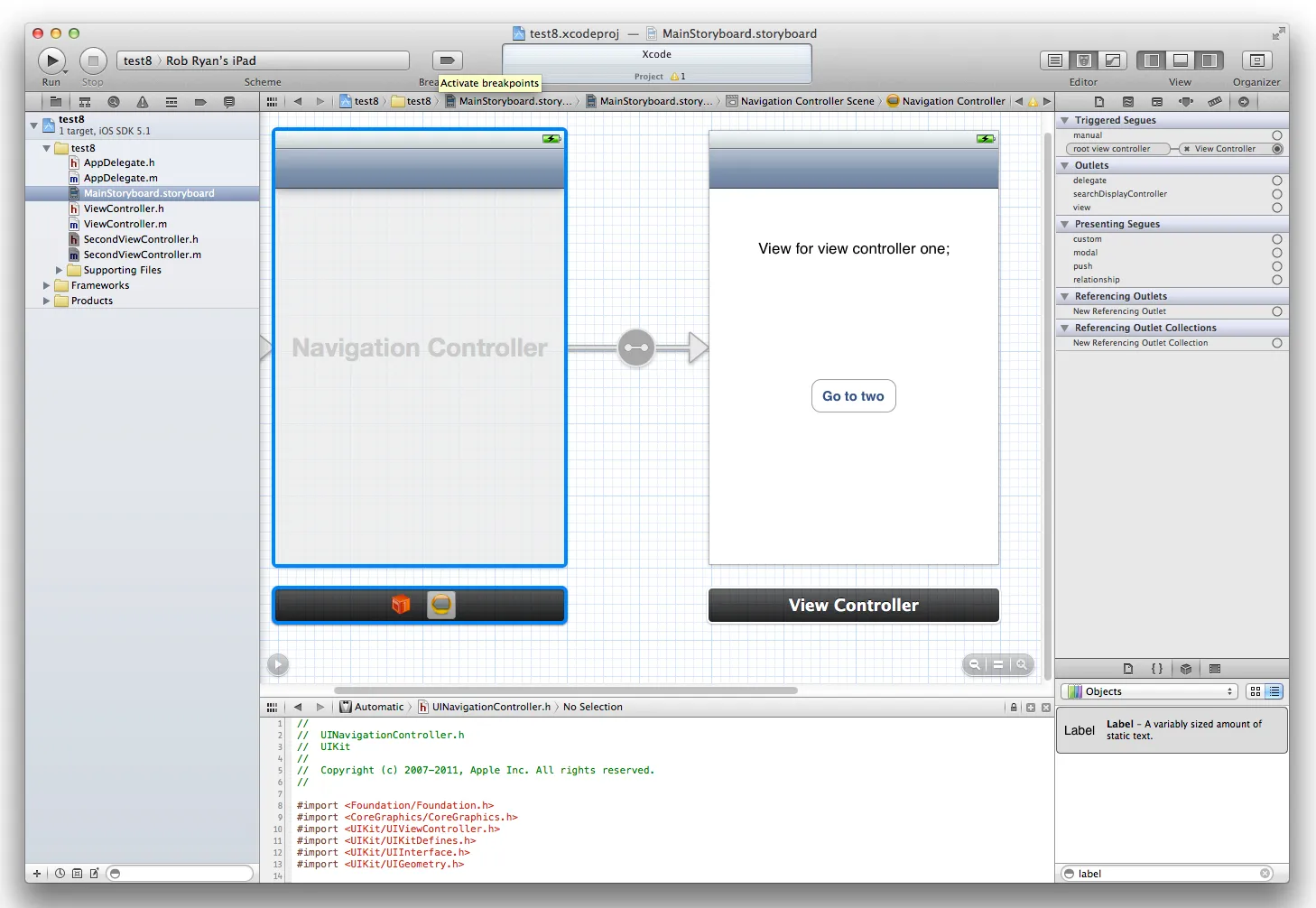Remove the root view controller connection
This screenshot has width=1316, height=908.
tap(1187, 149)
